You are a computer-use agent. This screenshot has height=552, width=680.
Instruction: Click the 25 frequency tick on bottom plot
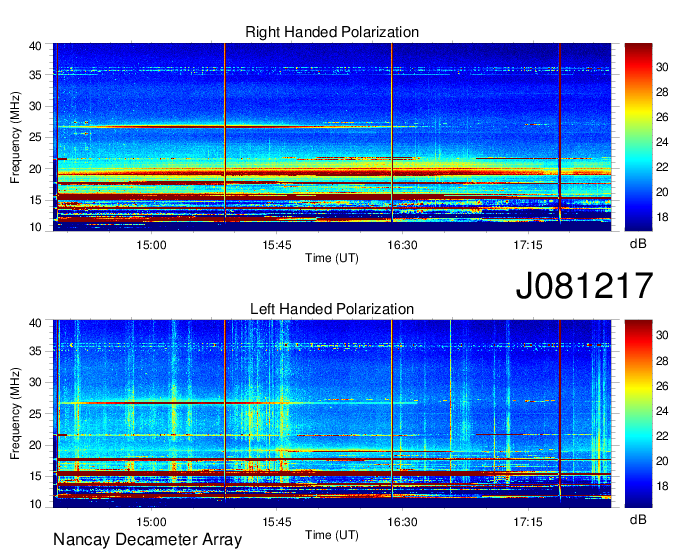[x=35, y=414]
